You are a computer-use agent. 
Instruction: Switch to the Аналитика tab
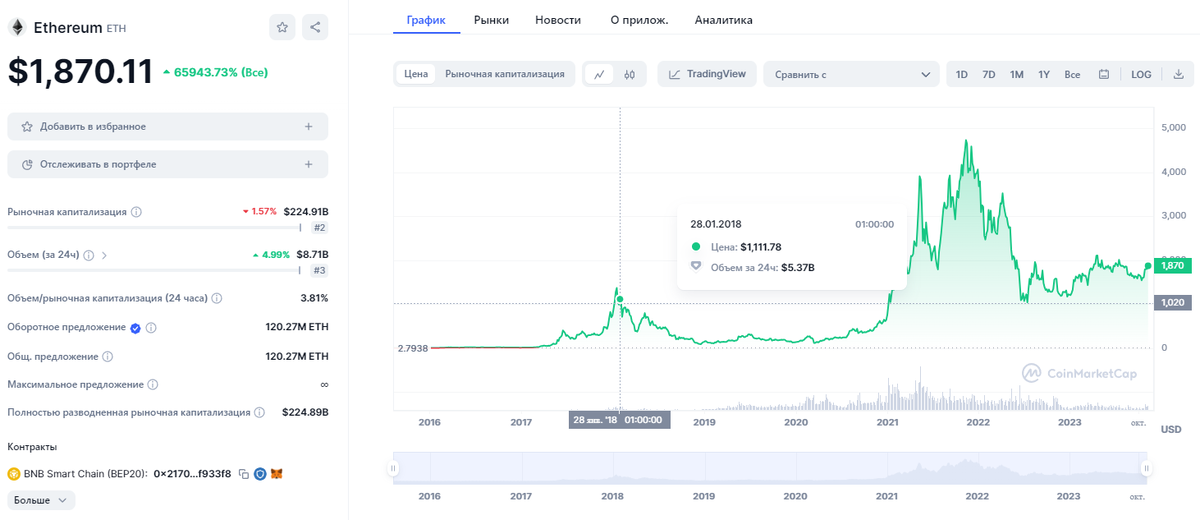point(723,20)
